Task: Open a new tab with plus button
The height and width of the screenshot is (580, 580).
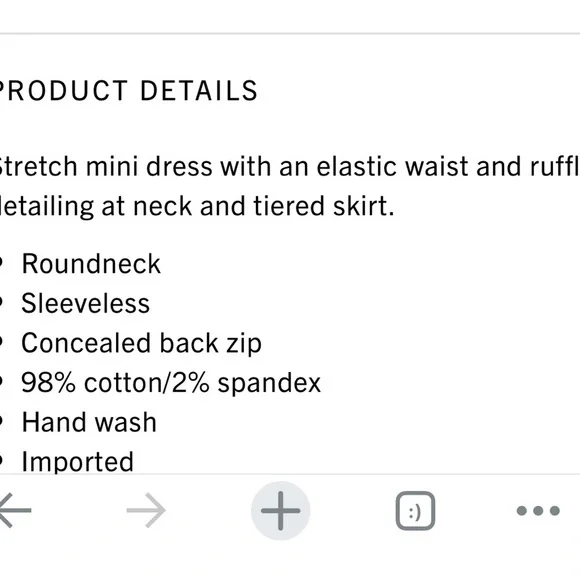Action: pyautogui.click(x=280, y=511)
